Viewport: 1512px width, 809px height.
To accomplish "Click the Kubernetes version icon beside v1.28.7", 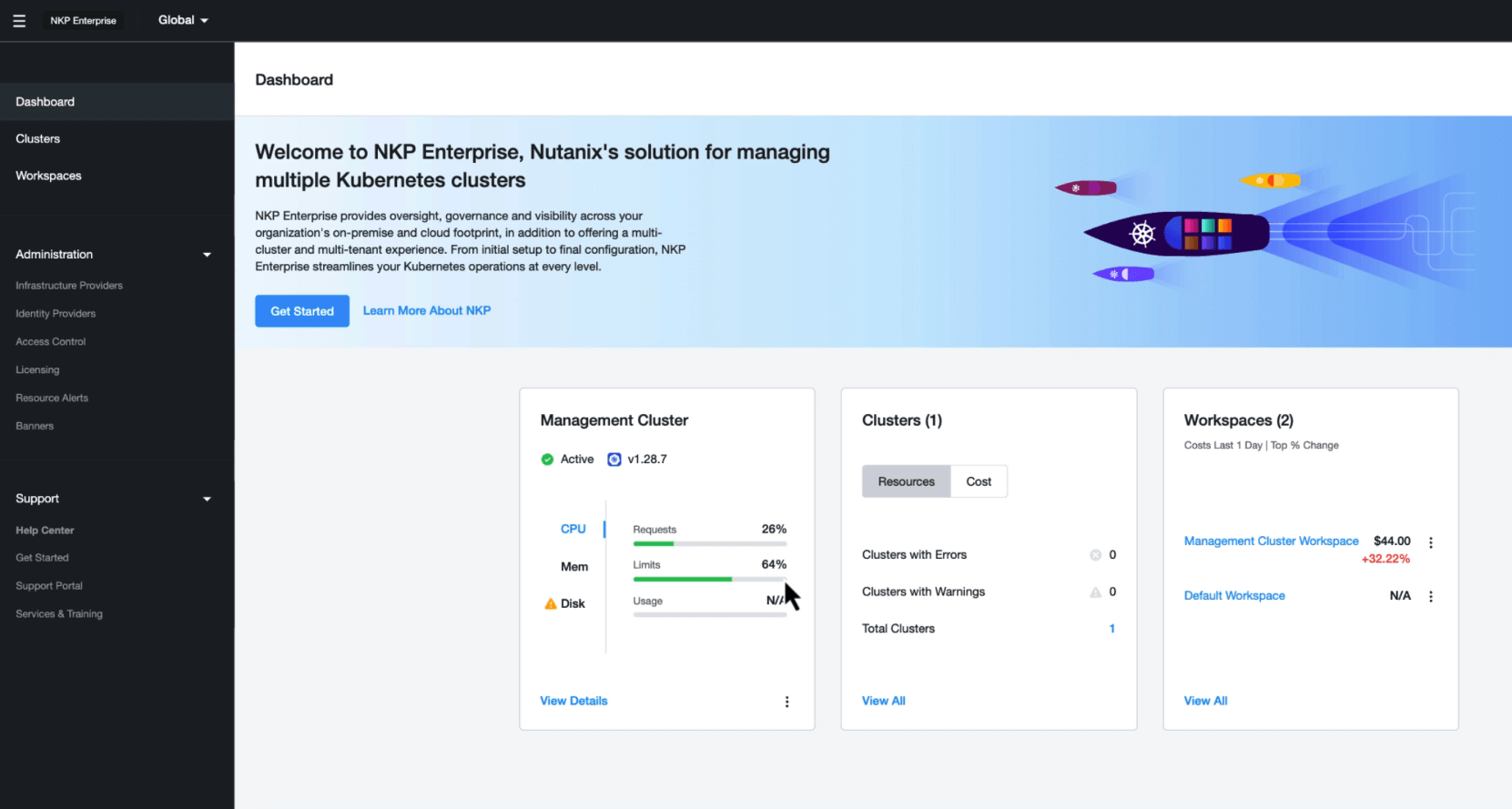I will (614, 460).
